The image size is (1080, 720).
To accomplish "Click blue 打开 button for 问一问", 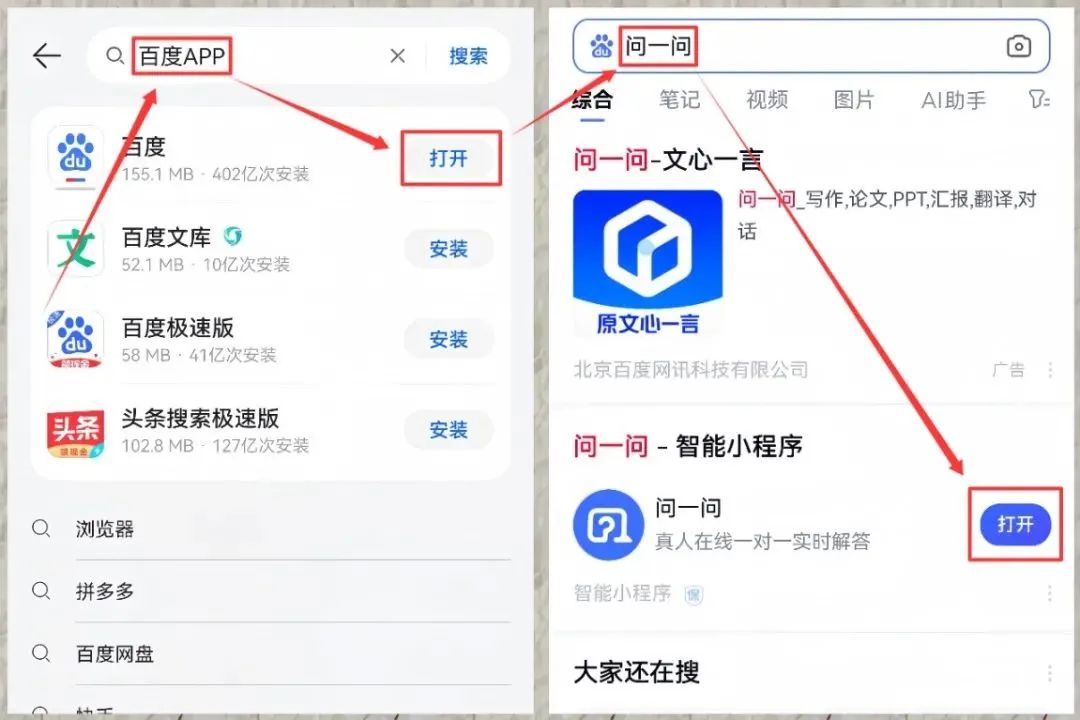I will pyautogui.click(x=1016, y=524).
